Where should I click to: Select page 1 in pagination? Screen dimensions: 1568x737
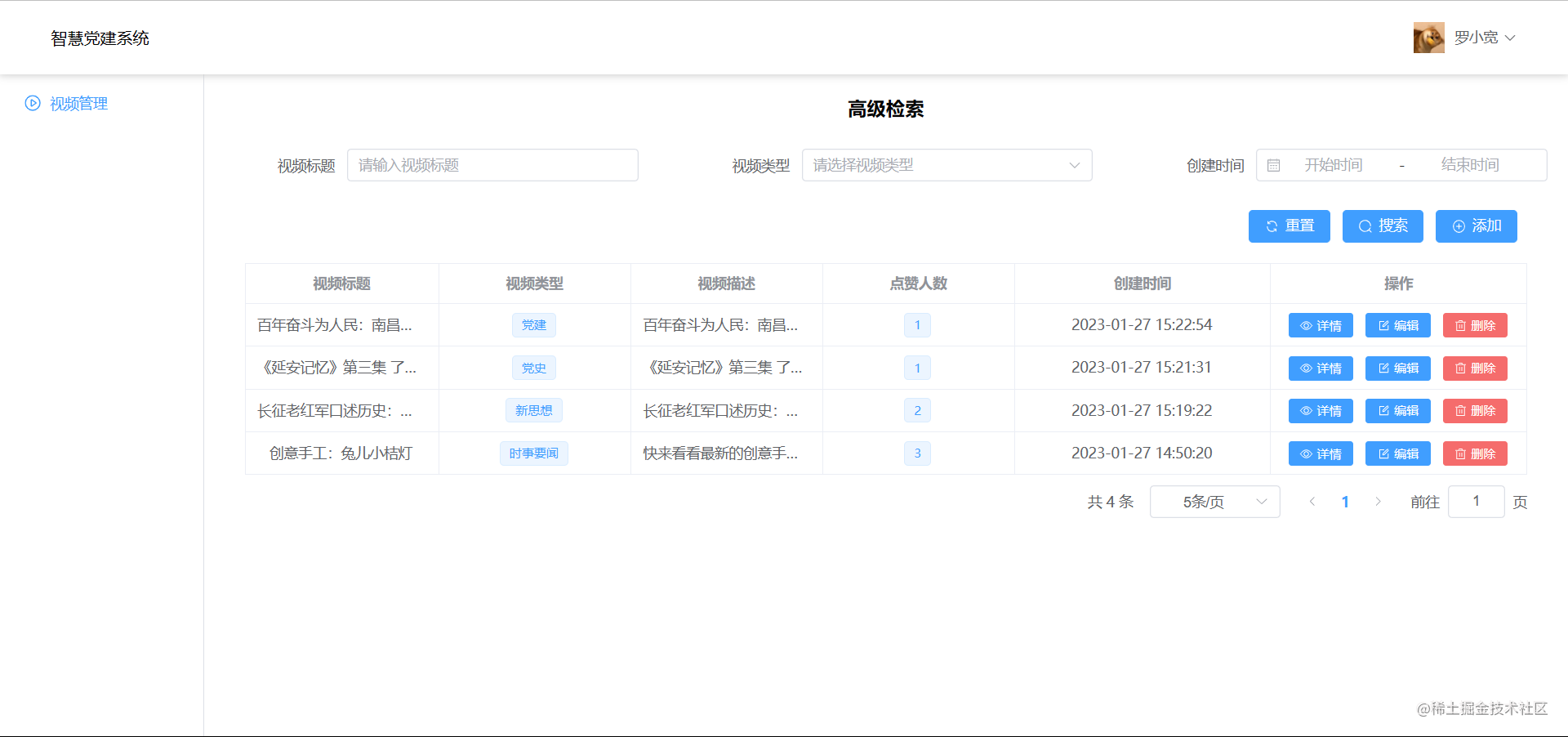[x=1345, y=502]
